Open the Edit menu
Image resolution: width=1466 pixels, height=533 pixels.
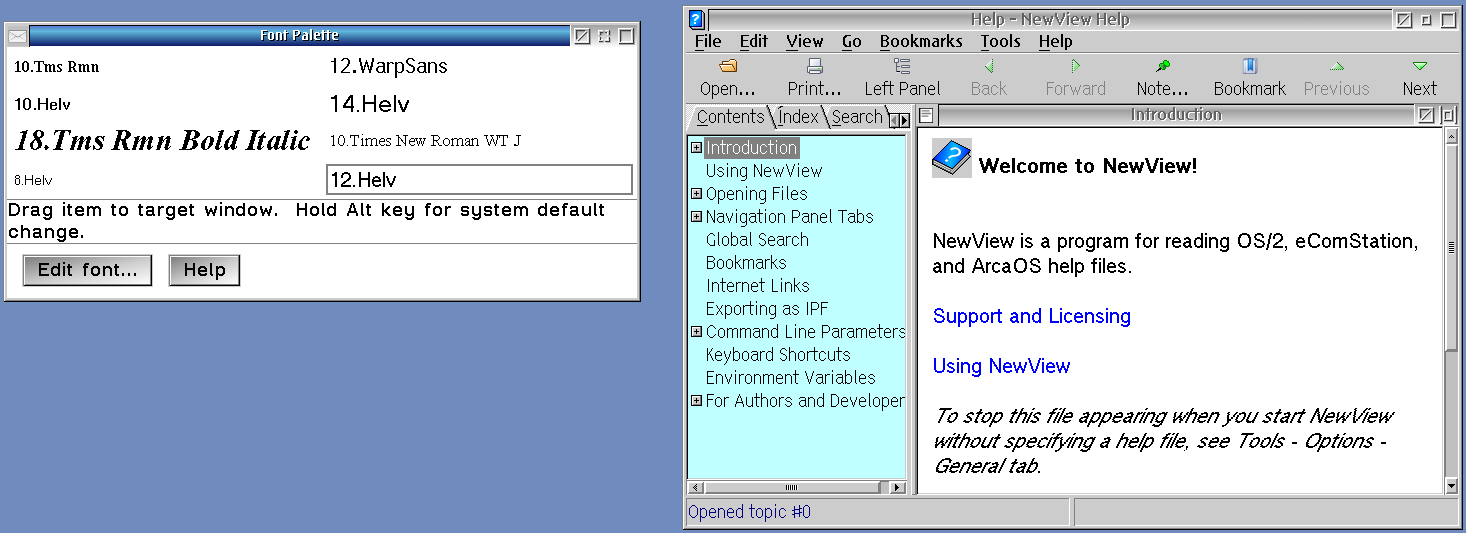[x=754, y=41]
